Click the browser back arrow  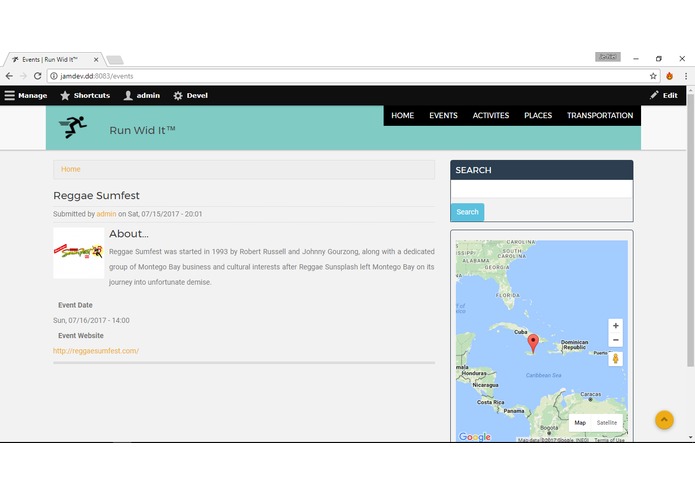(x=9, y=76)
